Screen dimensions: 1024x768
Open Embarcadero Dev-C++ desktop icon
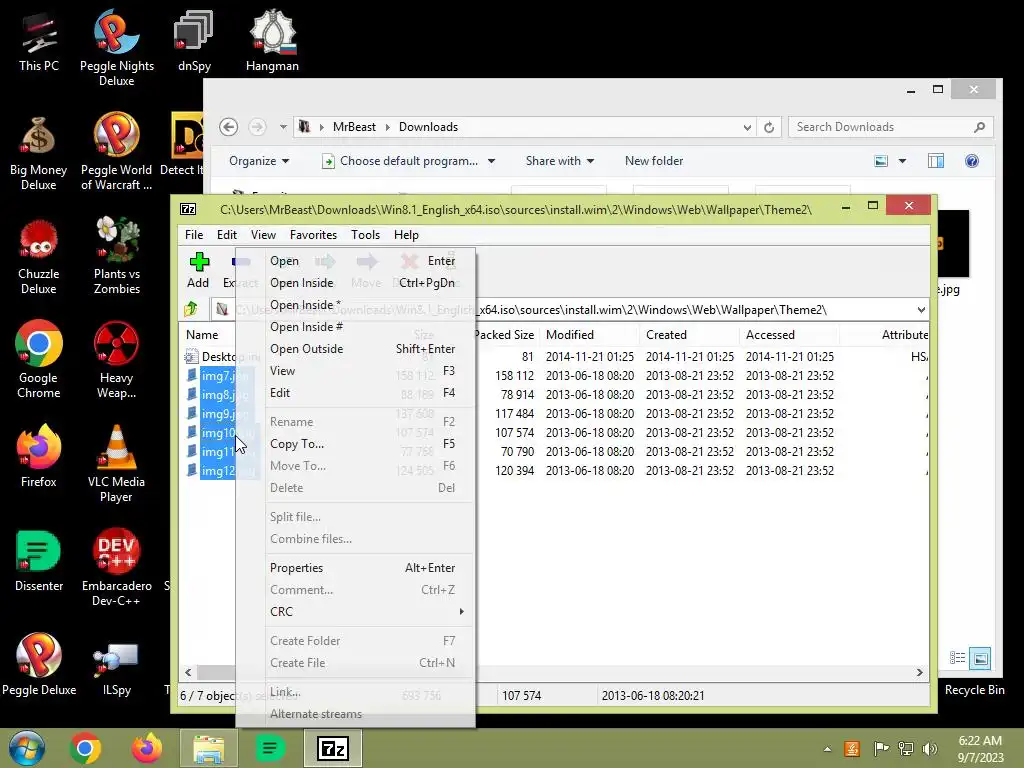116,567
